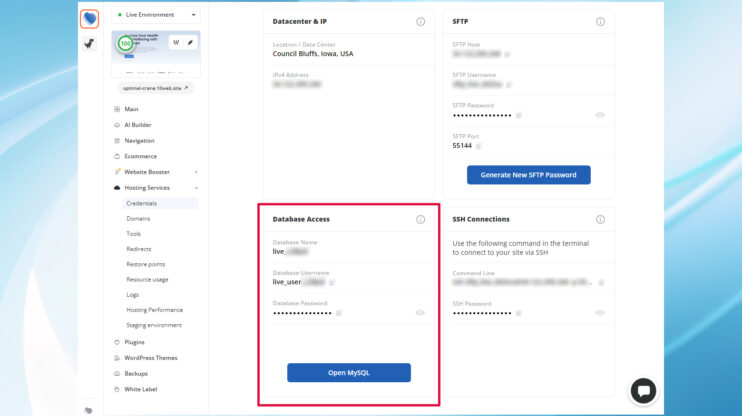Click Generate New SFTP Password button
The width and height of the screenshot is (742, 416).
click(529, 175)
